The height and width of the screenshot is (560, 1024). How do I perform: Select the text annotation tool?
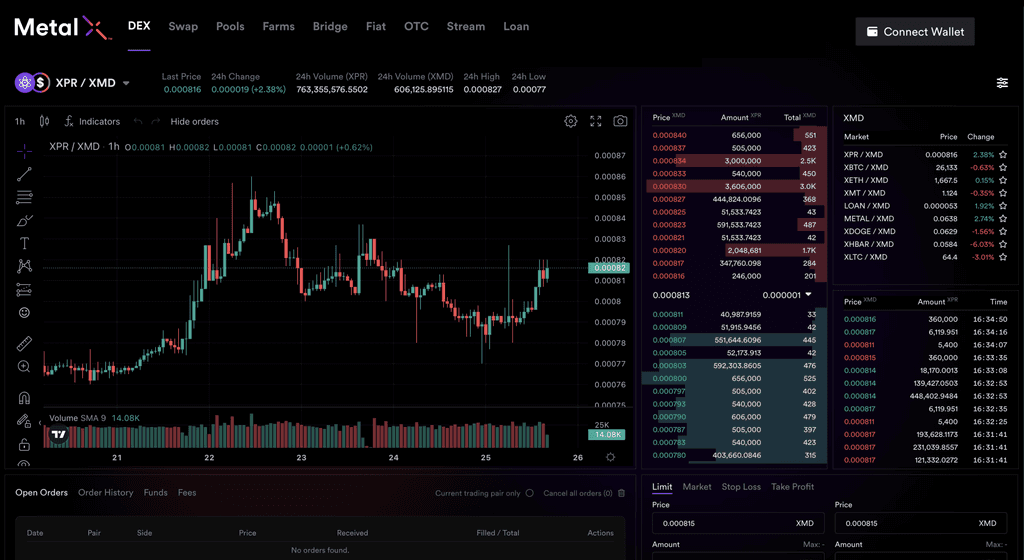(x=24, y=243)
